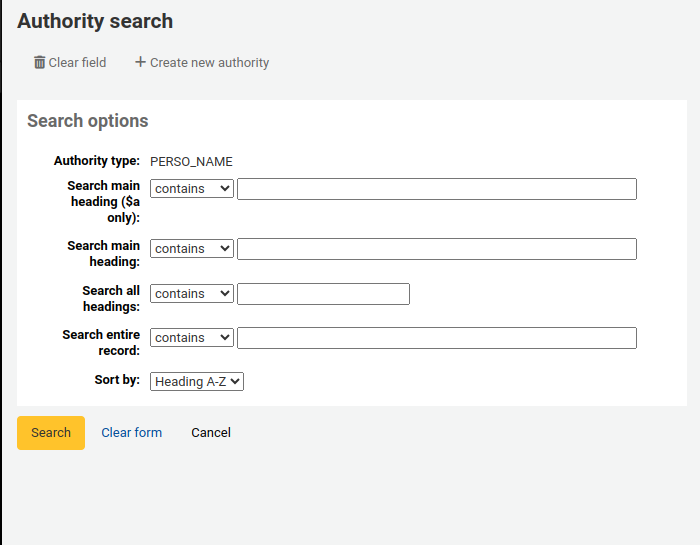Click the Clear form link
The height and width of the screenshot is (545, 700).
(131, 433)
